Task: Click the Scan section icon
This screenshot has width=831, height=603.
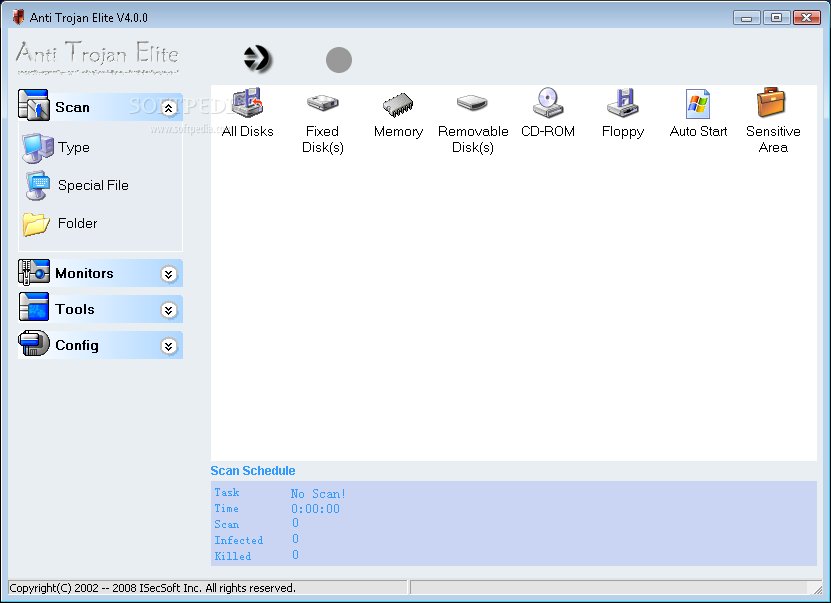Action: (x=33, y=105)
